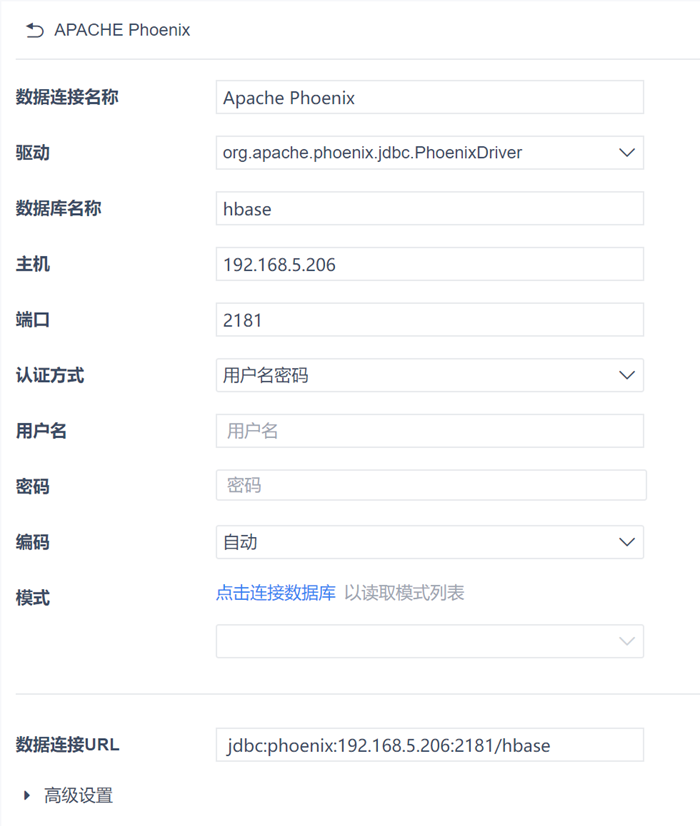This screenshot has height=827, width=700.
Task: Select the port field showing 2181
Action: pos(429,320)
